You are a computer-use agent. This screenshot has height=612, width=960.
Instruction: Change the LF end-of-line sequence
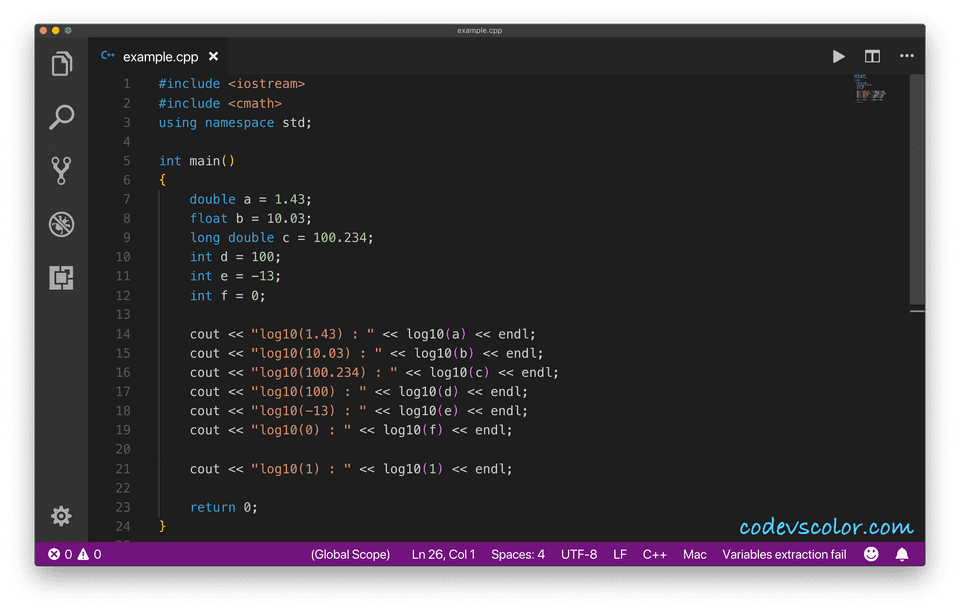coord(620,554)
